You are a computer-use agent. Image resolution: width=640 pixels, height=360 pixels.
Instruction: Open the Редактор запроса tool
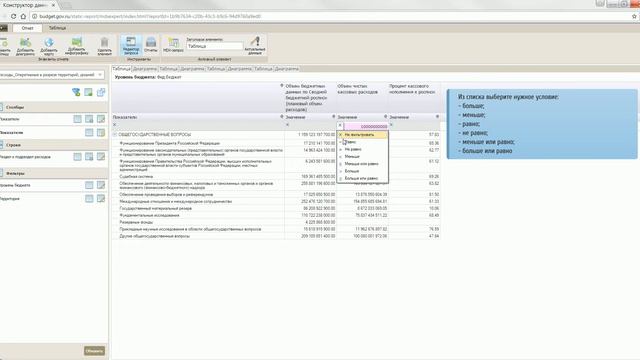pyautogui.click(x=131, y=45)
